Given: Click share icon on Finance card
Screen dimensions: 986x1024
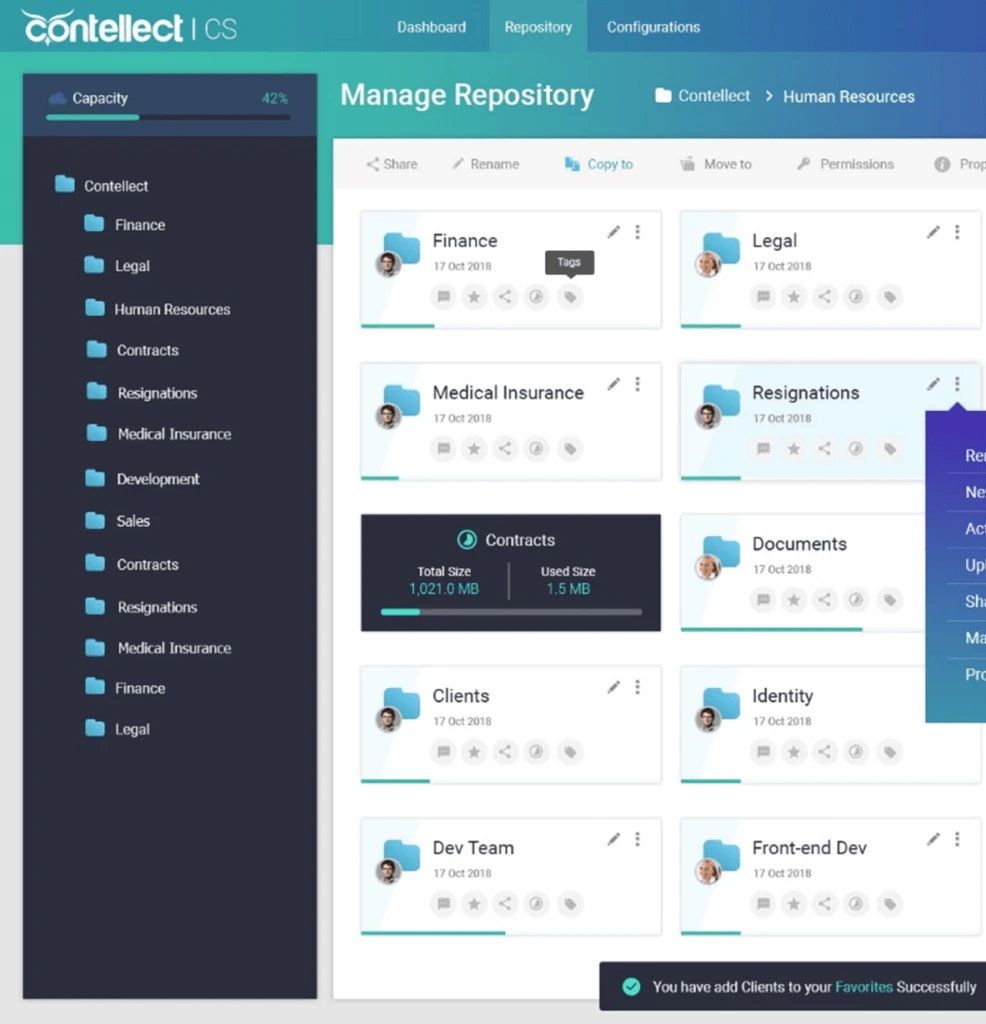Looking at the screenshot, I should [505, 297].
